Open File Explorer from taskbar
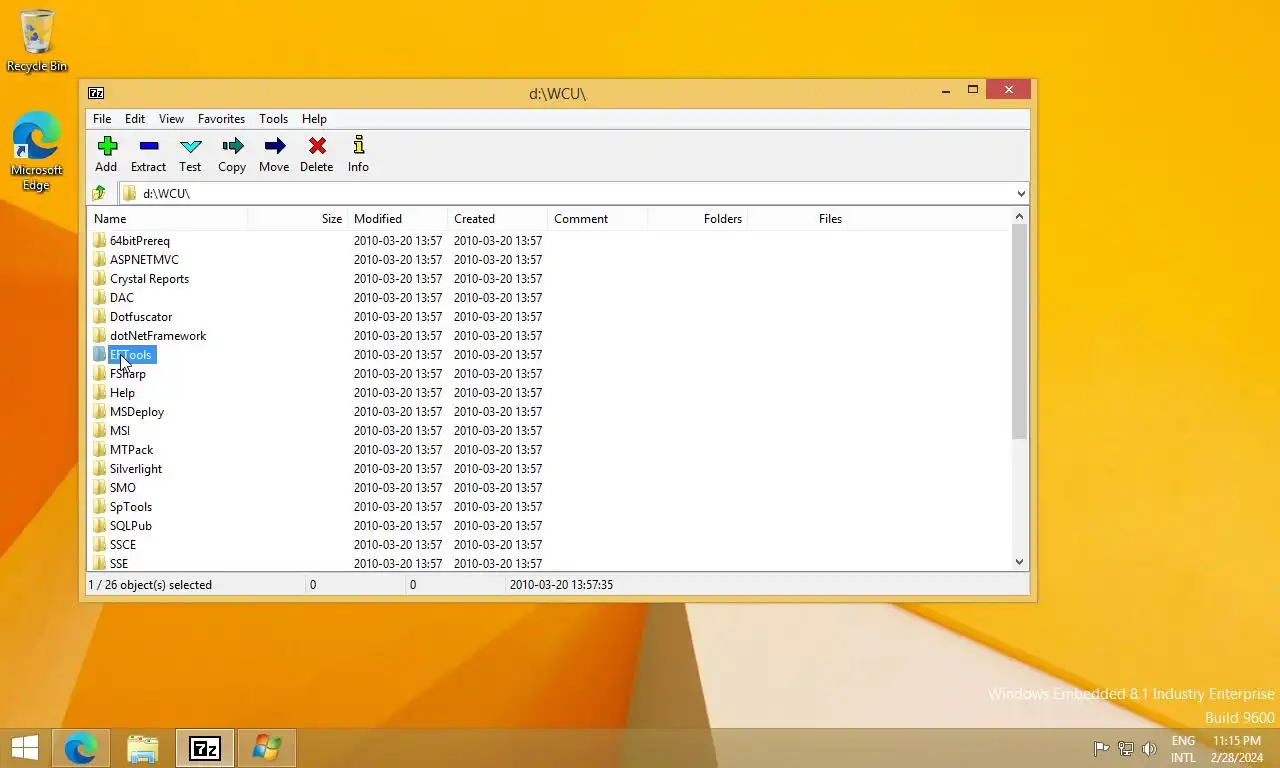 [x=143, y=748]
